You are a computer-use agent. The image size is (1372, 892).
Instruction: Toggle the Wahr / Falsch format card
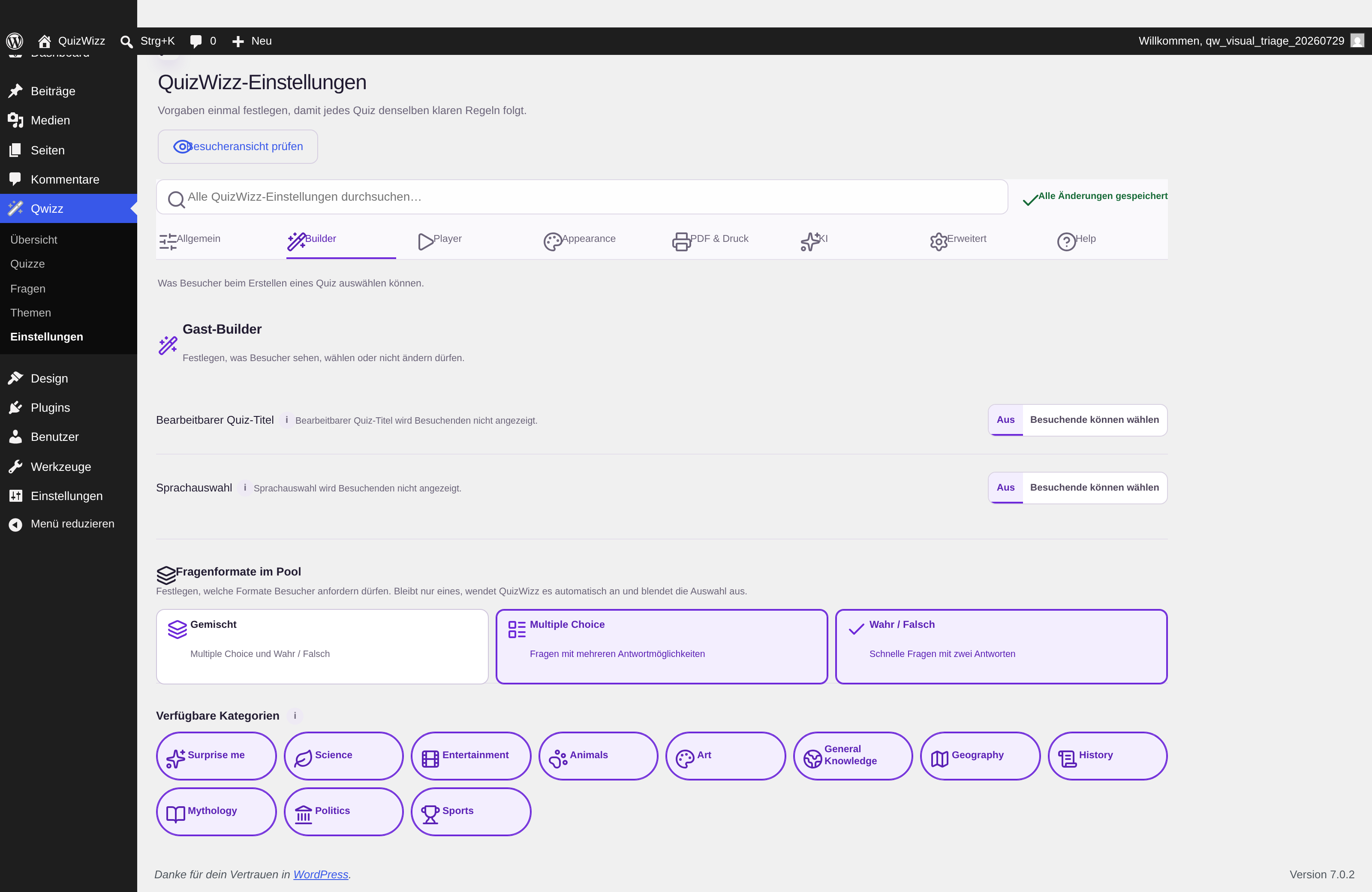coord(1001,646)
